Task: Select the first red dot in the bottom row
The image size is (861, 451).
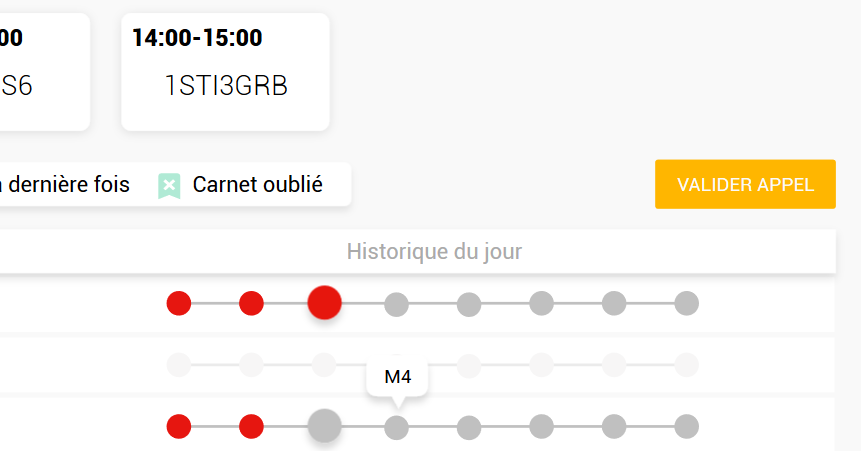Action: [x=179, y=427]
